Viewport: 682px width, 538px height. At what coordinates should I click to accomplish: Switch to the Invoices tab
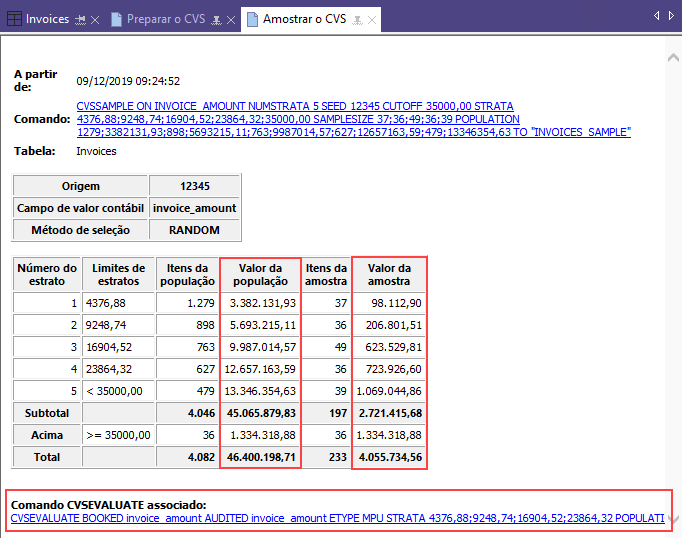pos(47,19)
